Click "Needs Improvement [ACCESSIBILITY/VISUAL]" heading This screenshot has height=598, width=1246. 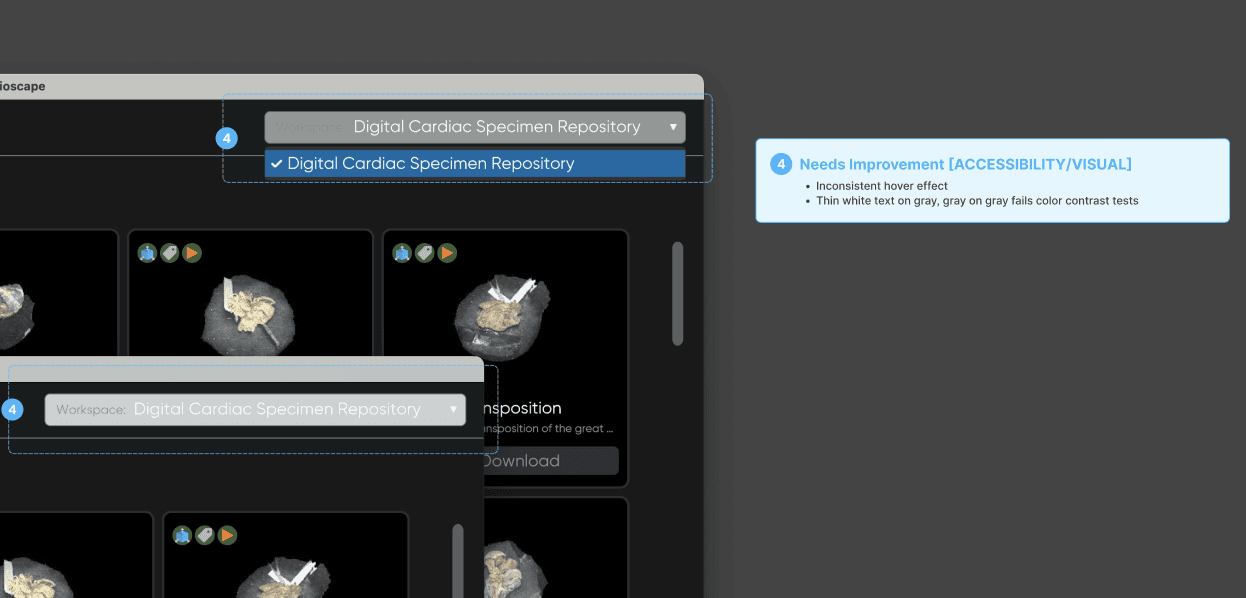pyautogui.click(x=965, y=164)
